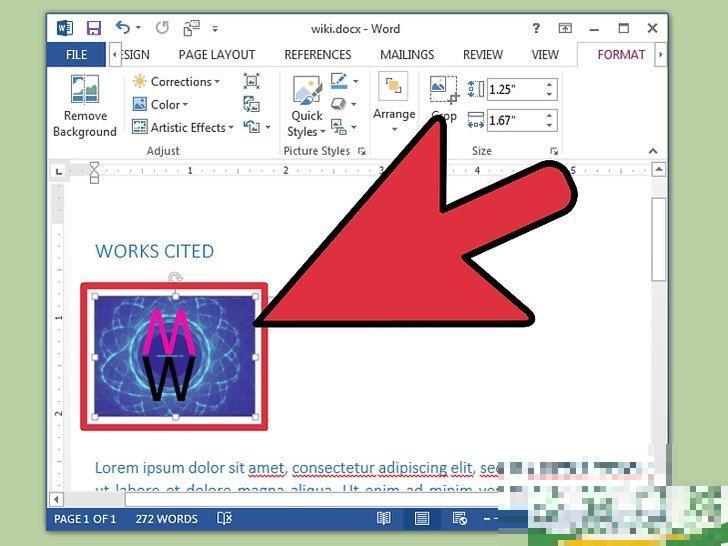
Task: Click the proofing errors icon in status bar
Action: (225, 519)
